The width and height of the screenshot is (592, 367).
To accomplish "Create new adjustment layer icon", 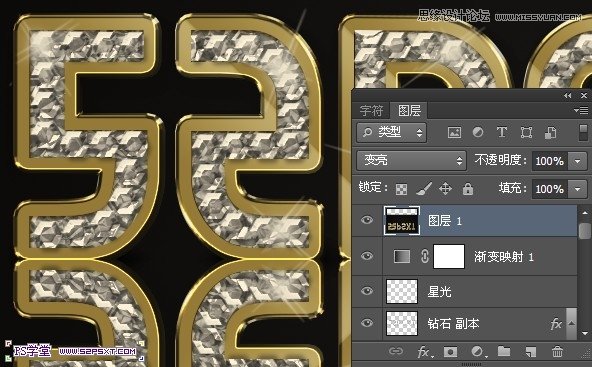I will [x=478, y=352].
